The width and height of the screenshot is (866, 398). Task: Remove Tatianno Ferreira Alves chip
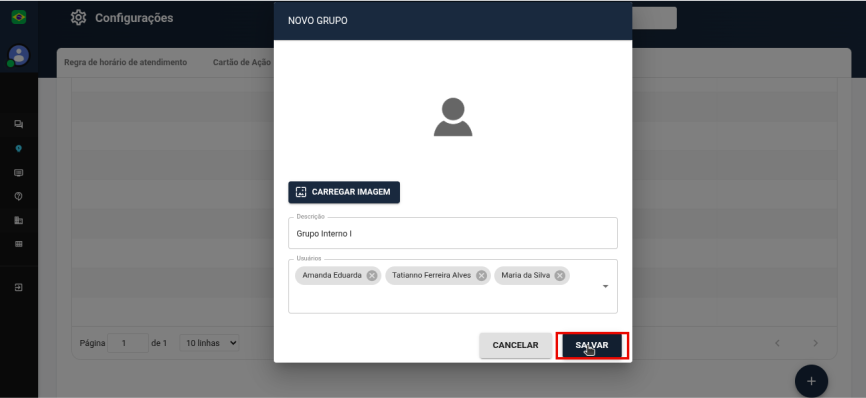point(481,275)
